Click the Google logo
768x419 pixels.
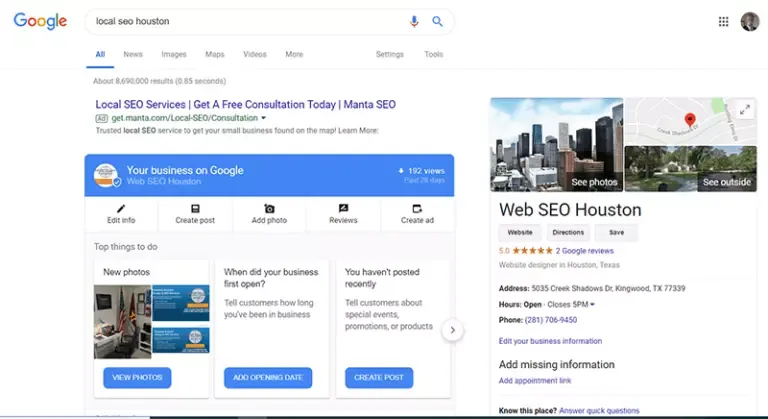(40, 21)
